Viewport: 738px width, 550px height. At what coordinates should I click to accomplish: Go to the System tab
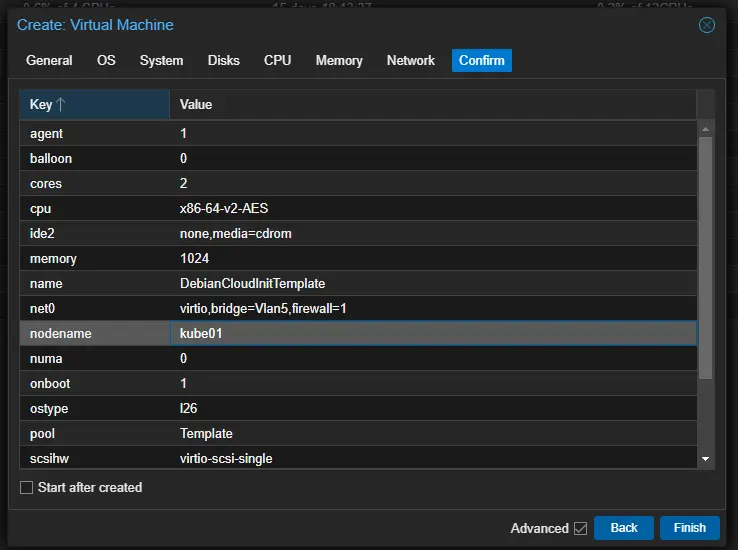click(161, 60)
